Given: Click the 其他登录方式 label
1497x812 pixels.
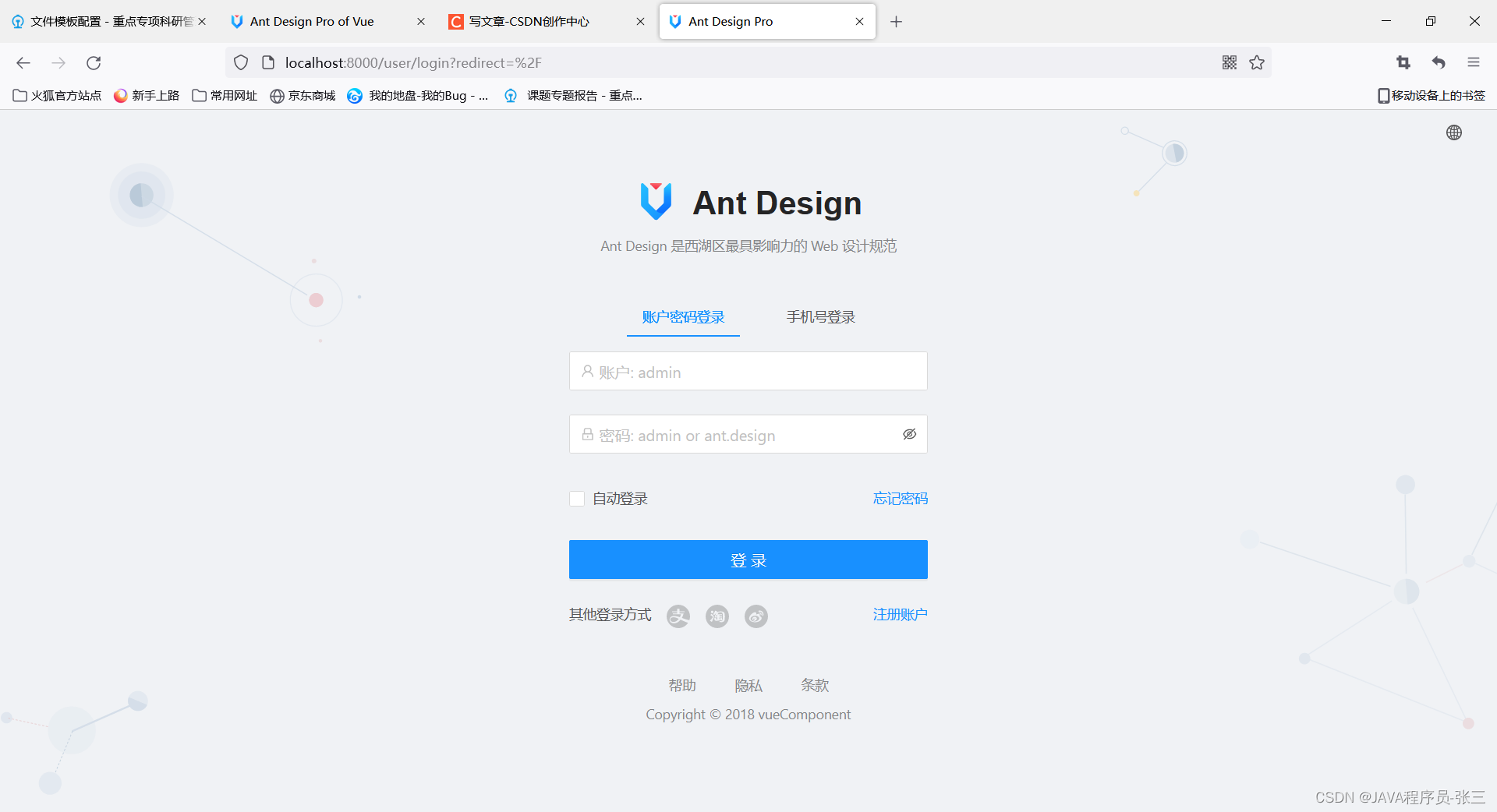Looking at the screenshot, I should (610, 615).
